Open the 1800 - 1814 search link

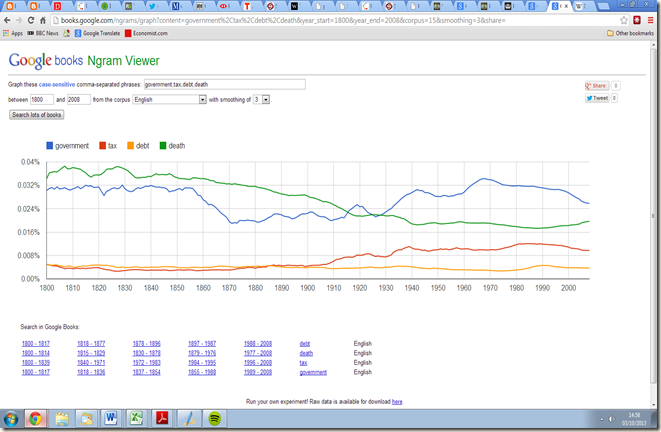pyautogui.click(x=35, y=353)
